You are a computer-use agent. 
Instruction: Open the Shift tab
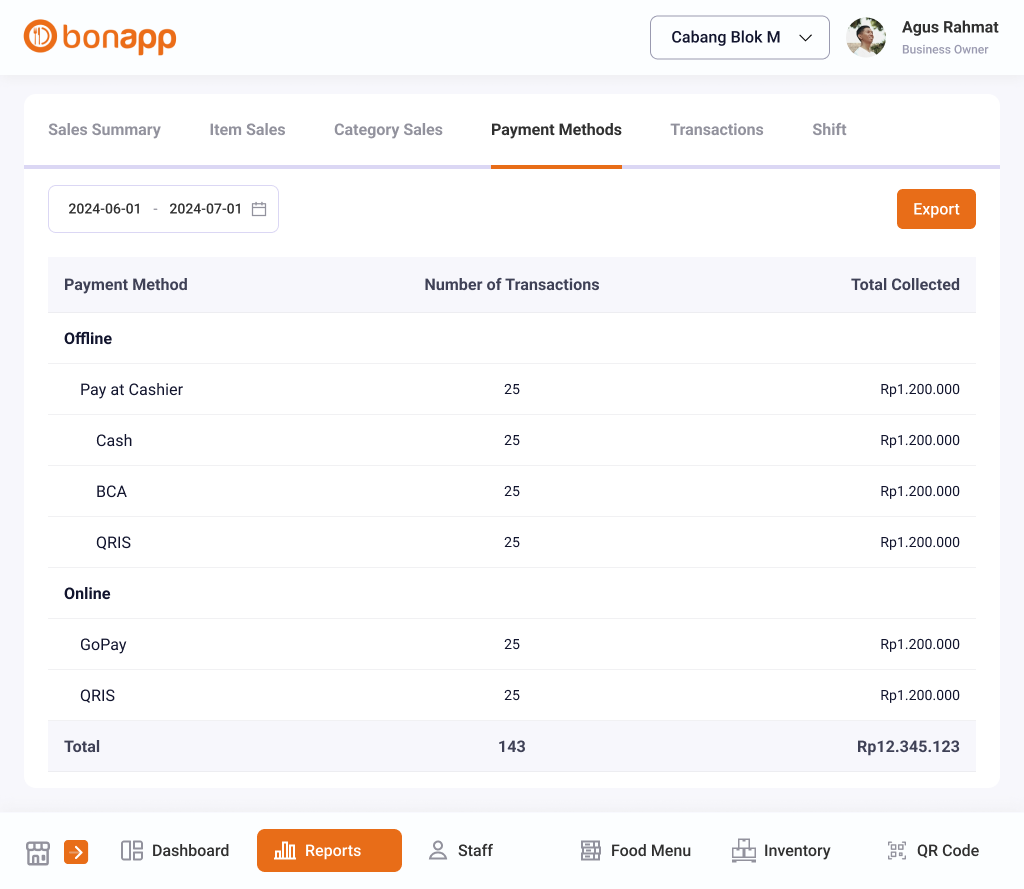point(829,129)
